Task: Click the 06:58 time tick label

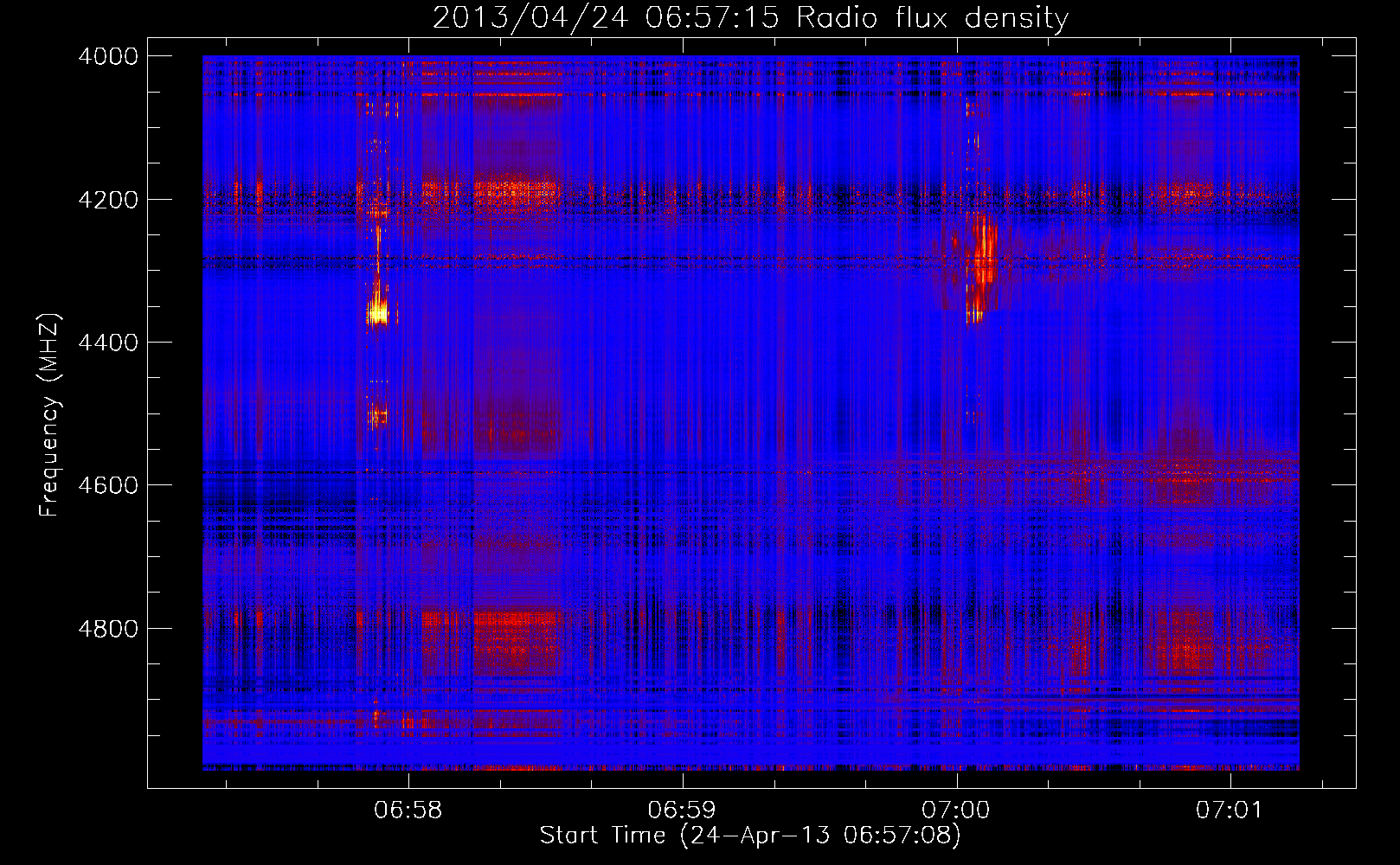Action: coord(408,810)
